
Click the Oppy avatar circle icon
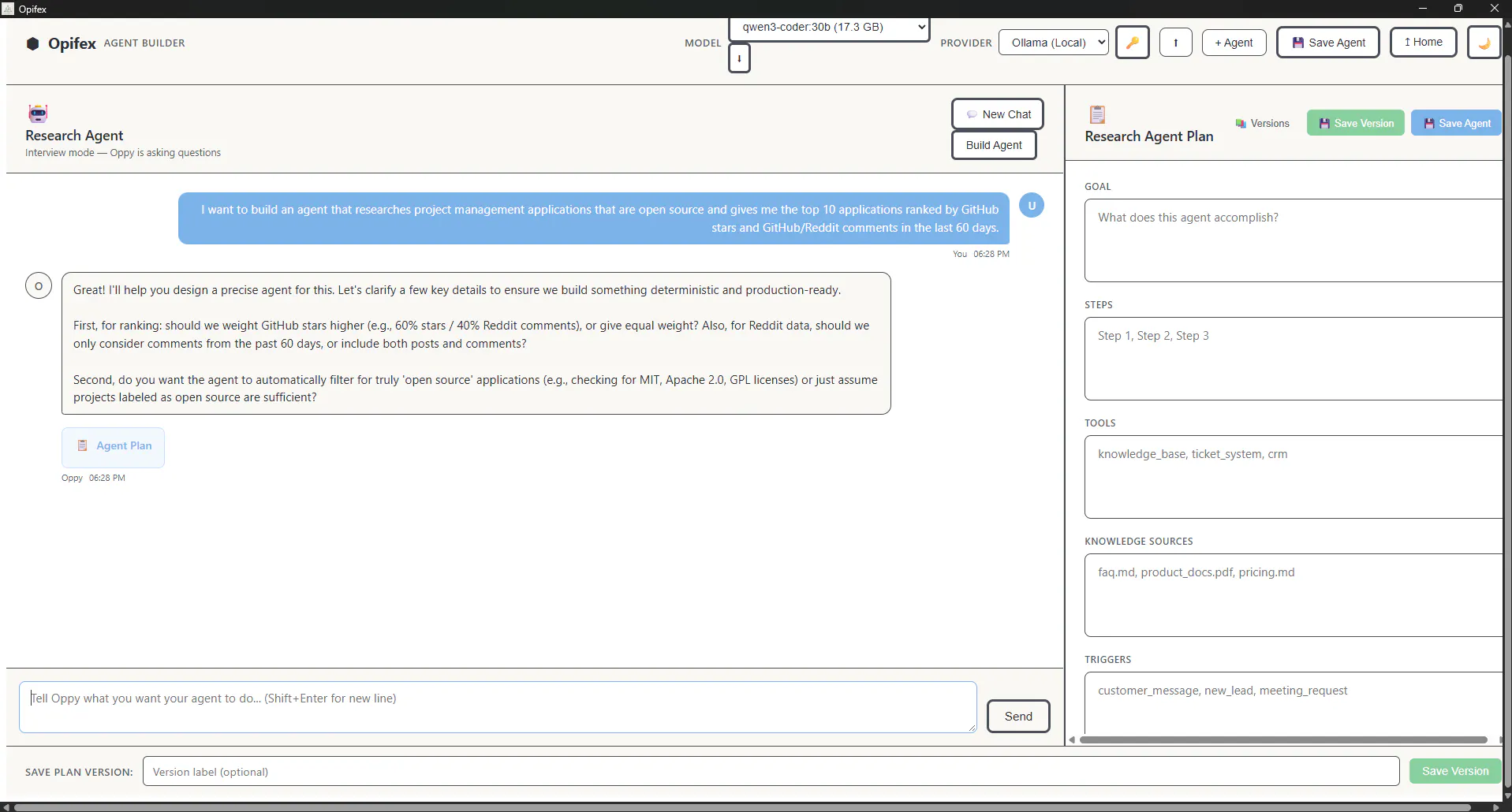click(x=39, y=285)
